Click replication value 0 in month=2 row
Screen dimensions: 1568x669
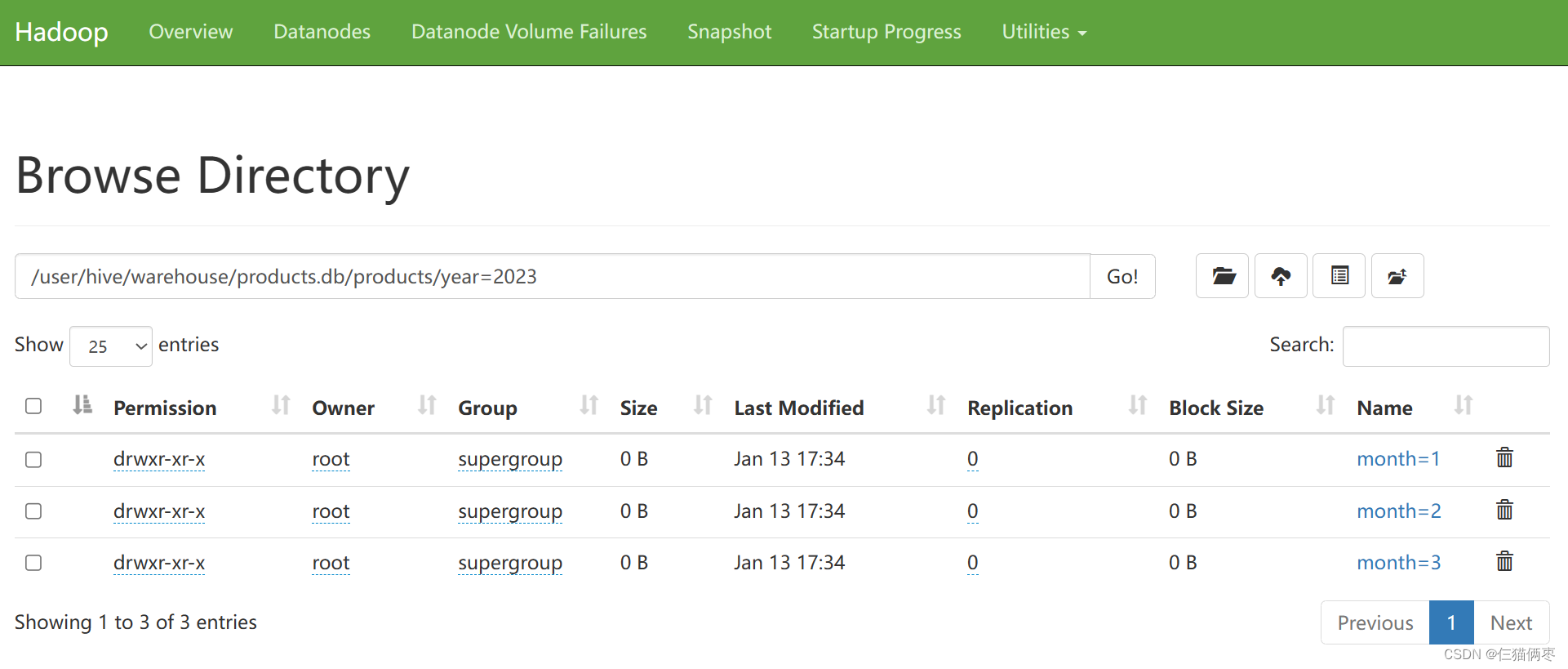pos(972,511)
